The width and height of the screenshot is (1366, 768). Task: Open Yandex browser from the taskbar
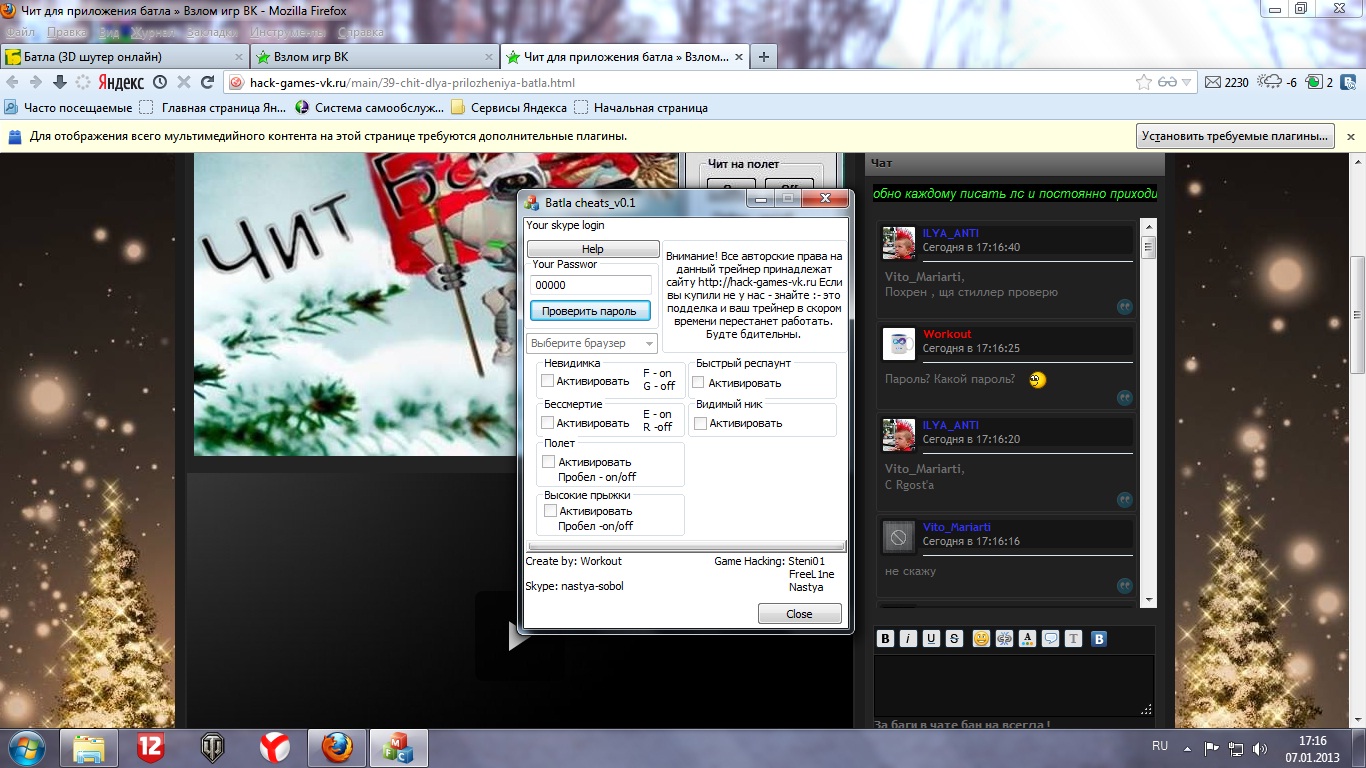[x=275, y=747]
